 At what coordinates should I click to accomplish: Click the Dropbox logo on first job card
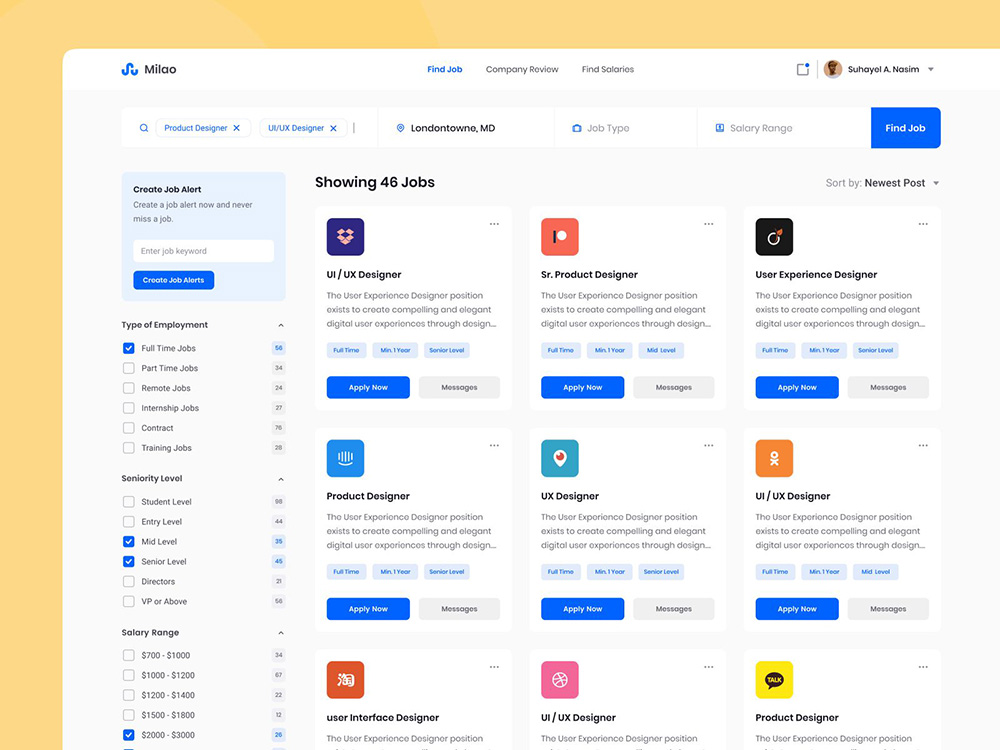(345, 237)
